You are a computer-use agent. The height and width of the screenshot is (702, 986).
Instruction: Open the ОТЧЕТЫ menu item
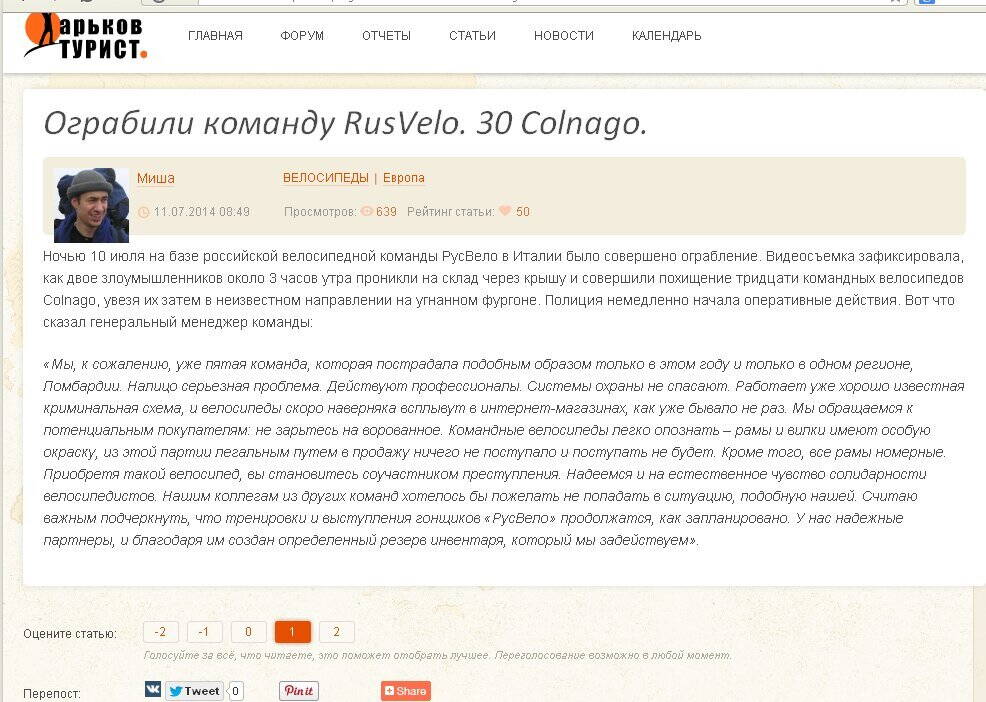tap(386, 36)
